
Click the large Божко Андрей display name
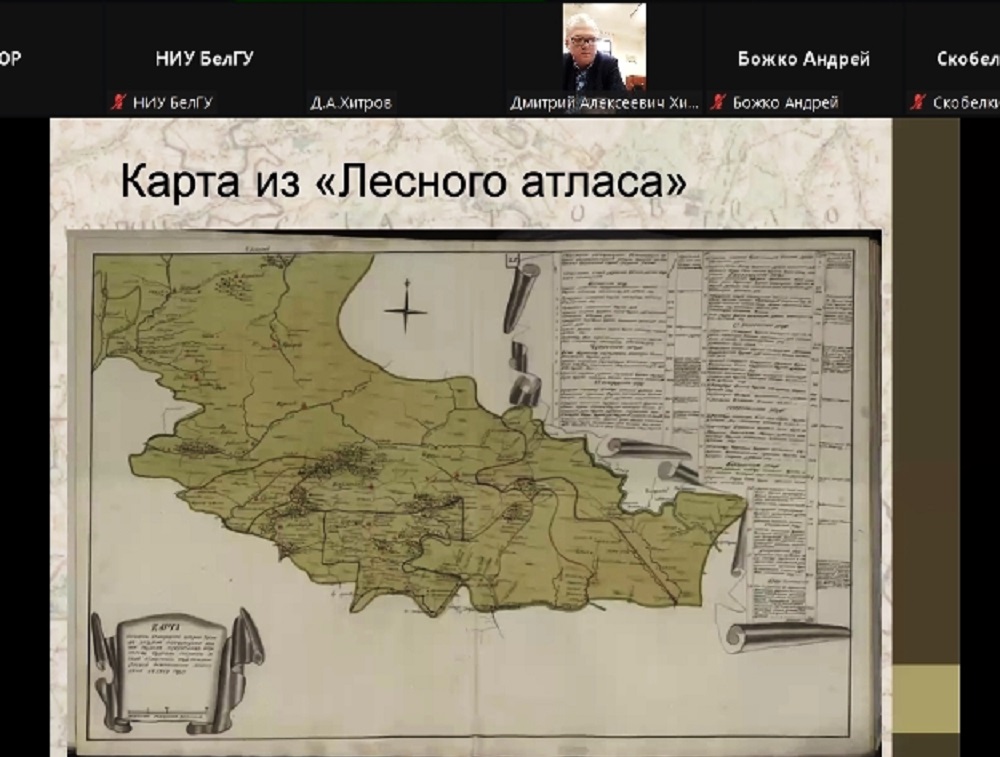804,59
